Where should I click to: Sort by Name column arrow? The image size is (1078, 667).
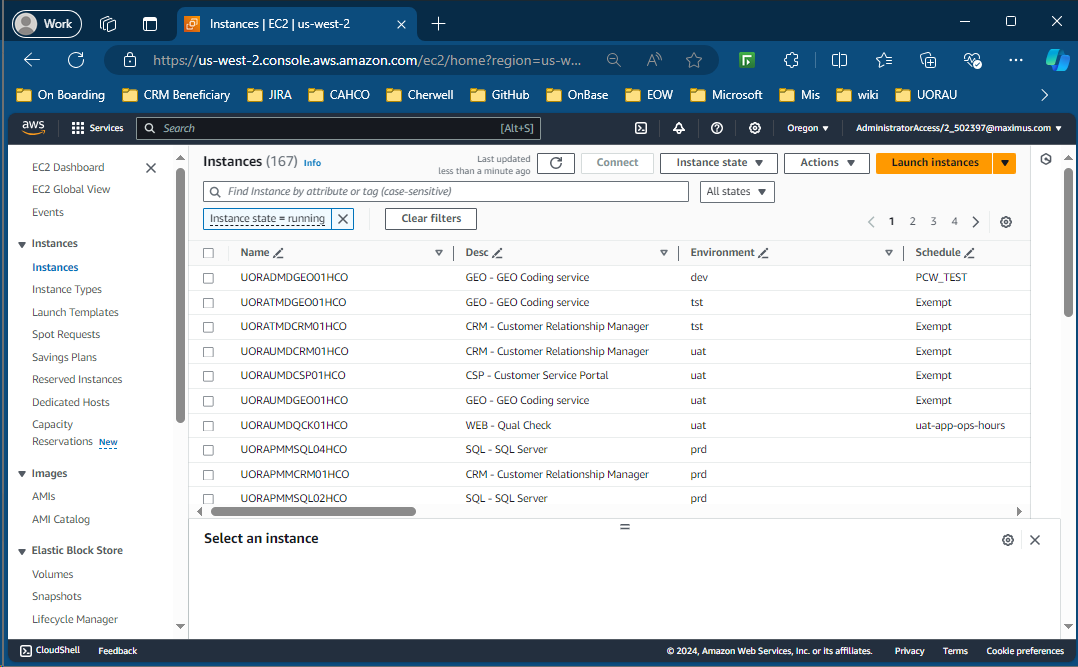click(439, 253)
